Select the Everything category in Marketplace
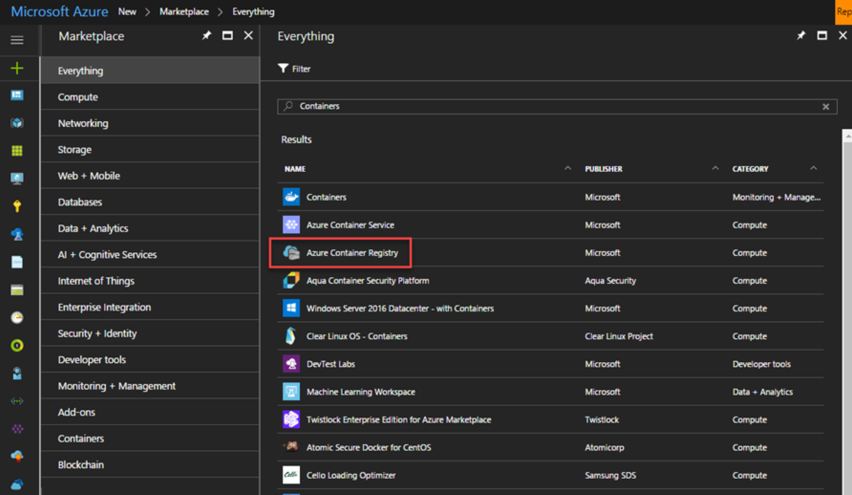852x495 pixels. pos(151,71)
